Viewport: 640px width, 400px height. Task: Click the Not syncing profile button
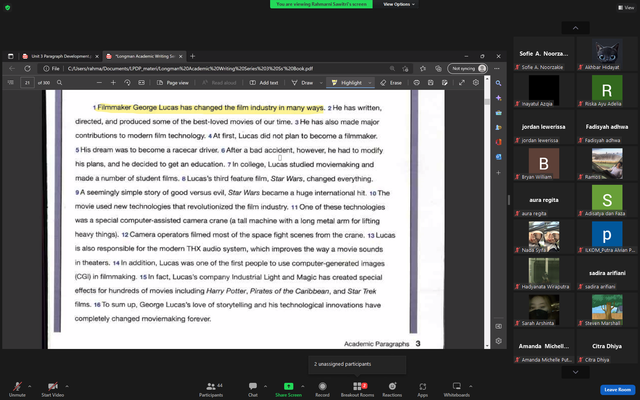(x=468, y=69)
